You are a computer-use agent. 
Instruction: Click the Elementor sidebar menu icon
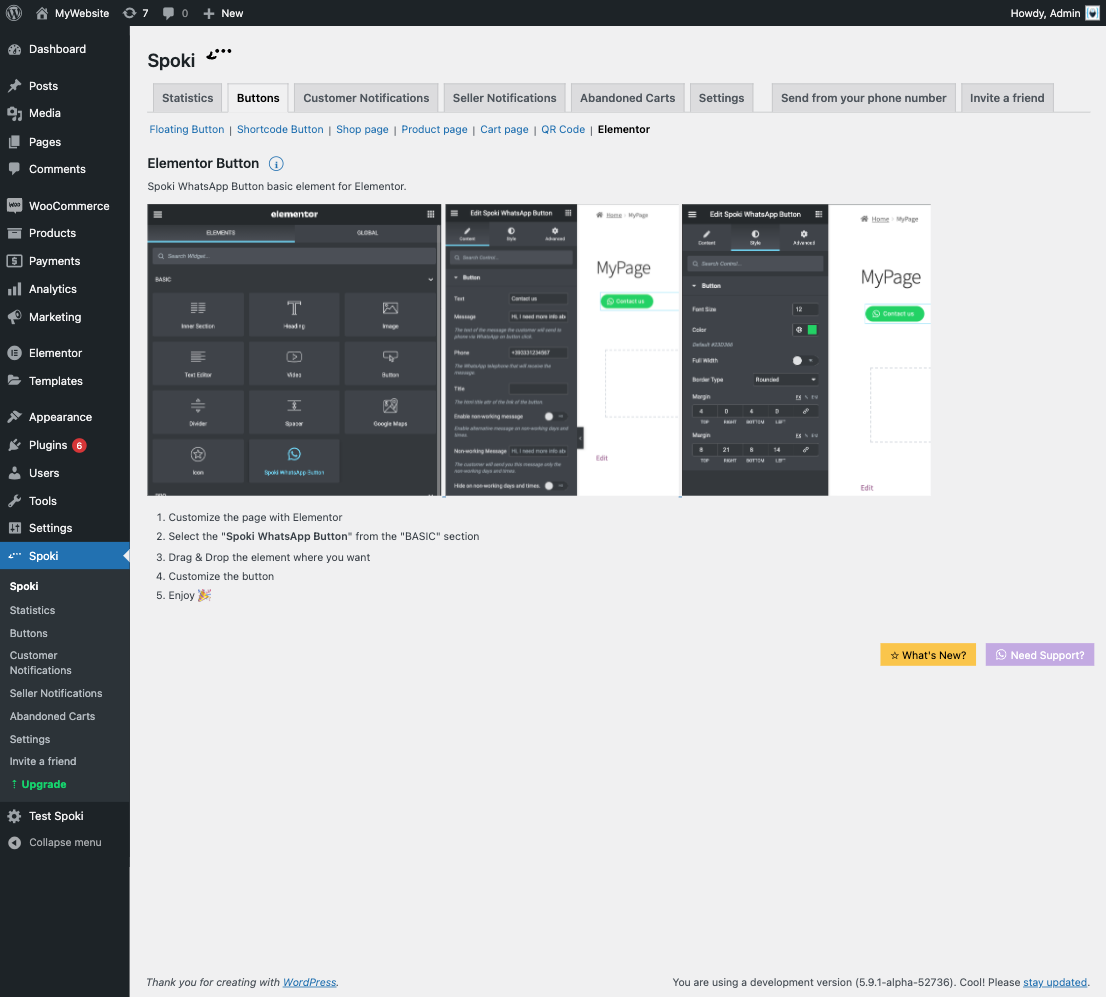click(15, 353)
